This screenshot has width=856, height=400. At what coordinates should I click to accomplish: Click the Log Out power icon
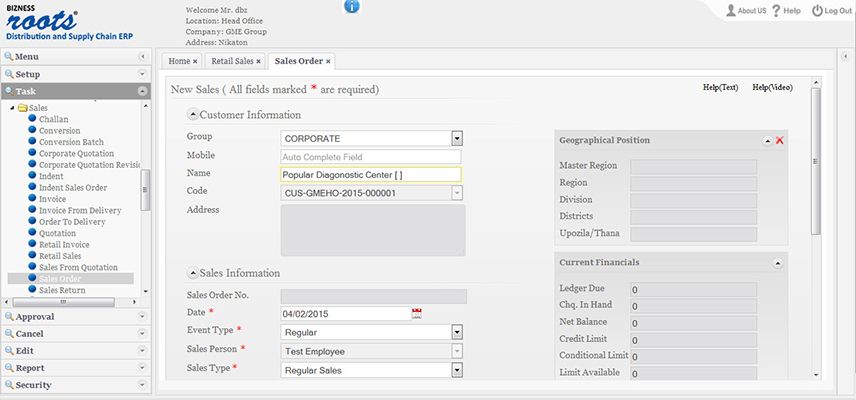pyautogui.click(x=817, y=10)
